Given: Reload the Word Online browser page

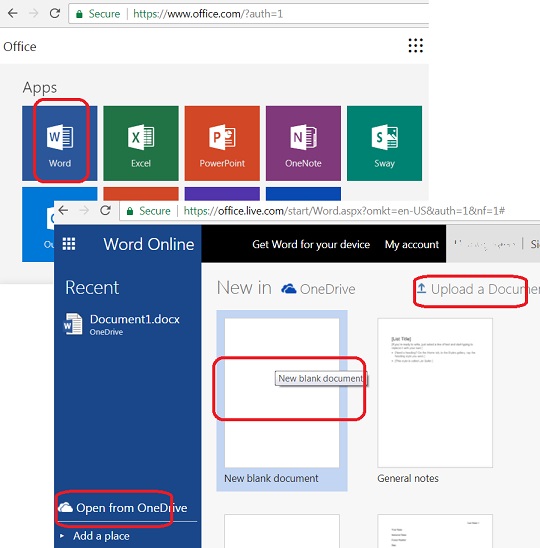Looking at the screenshot, I should 105,210.
